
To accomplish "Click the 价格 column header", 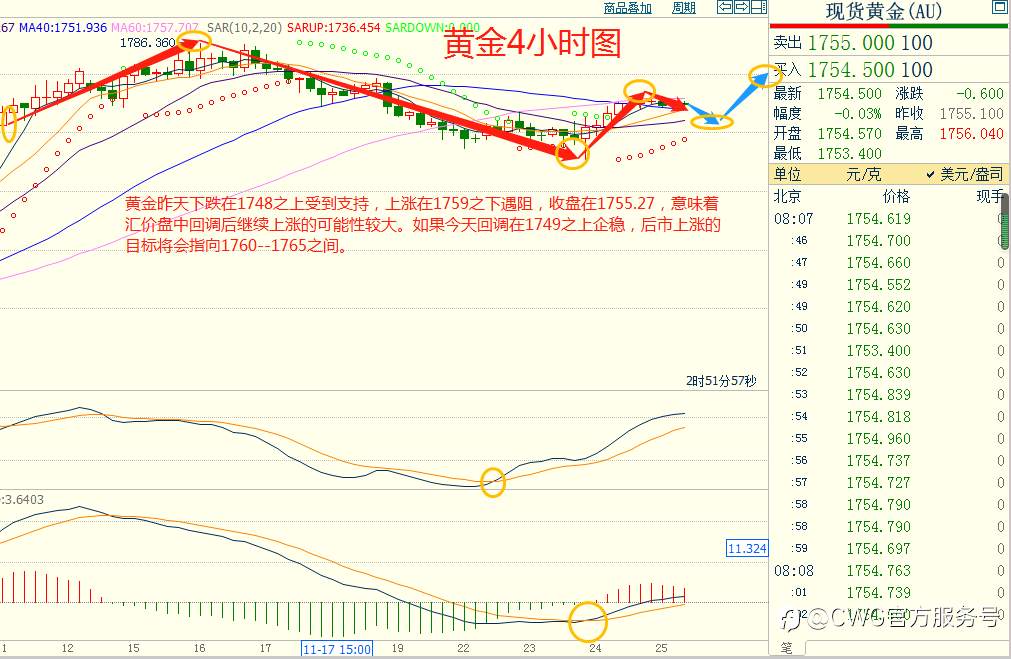I will [896, 196].
